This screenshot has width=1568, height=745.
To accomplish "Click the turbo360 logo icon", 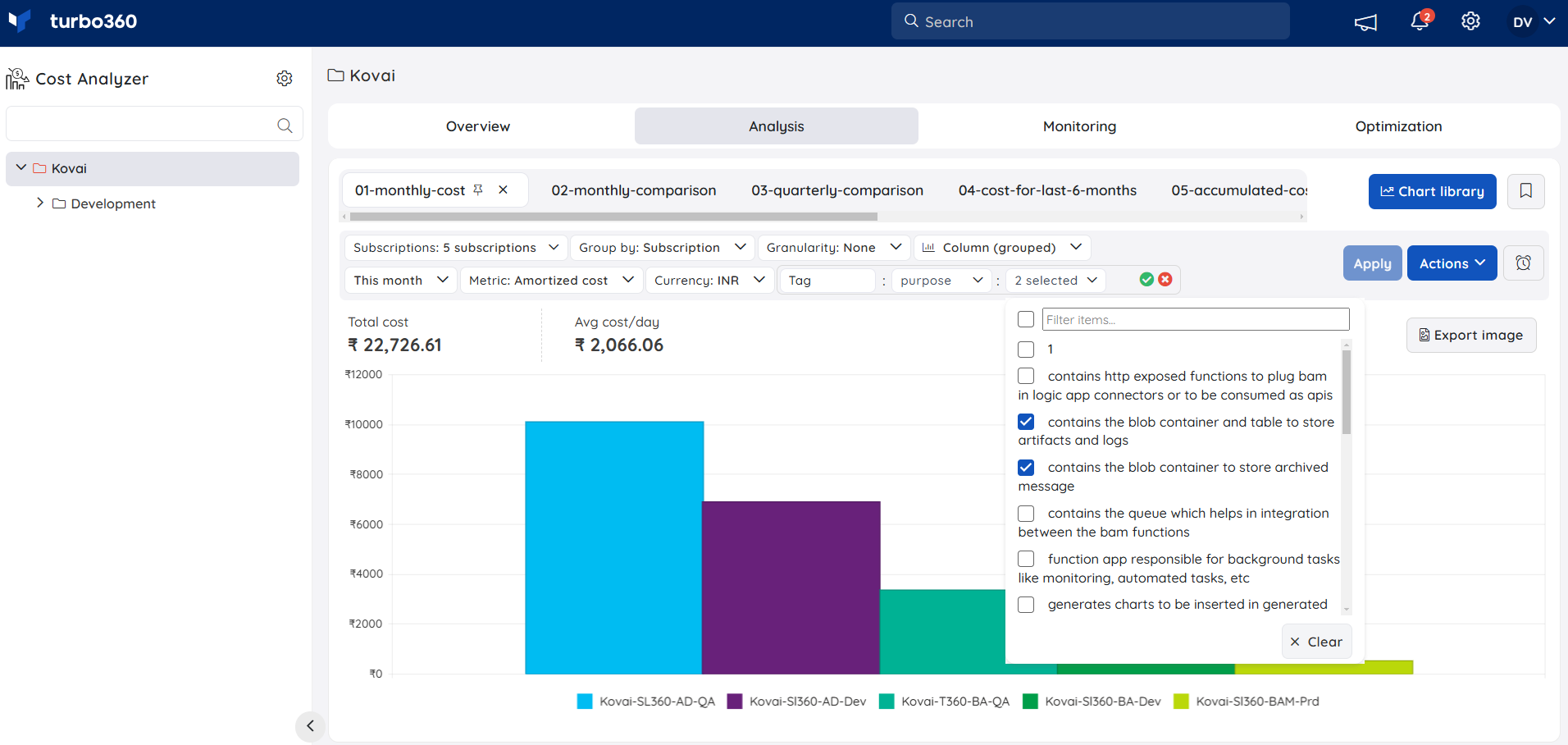I will pos(20,21).
